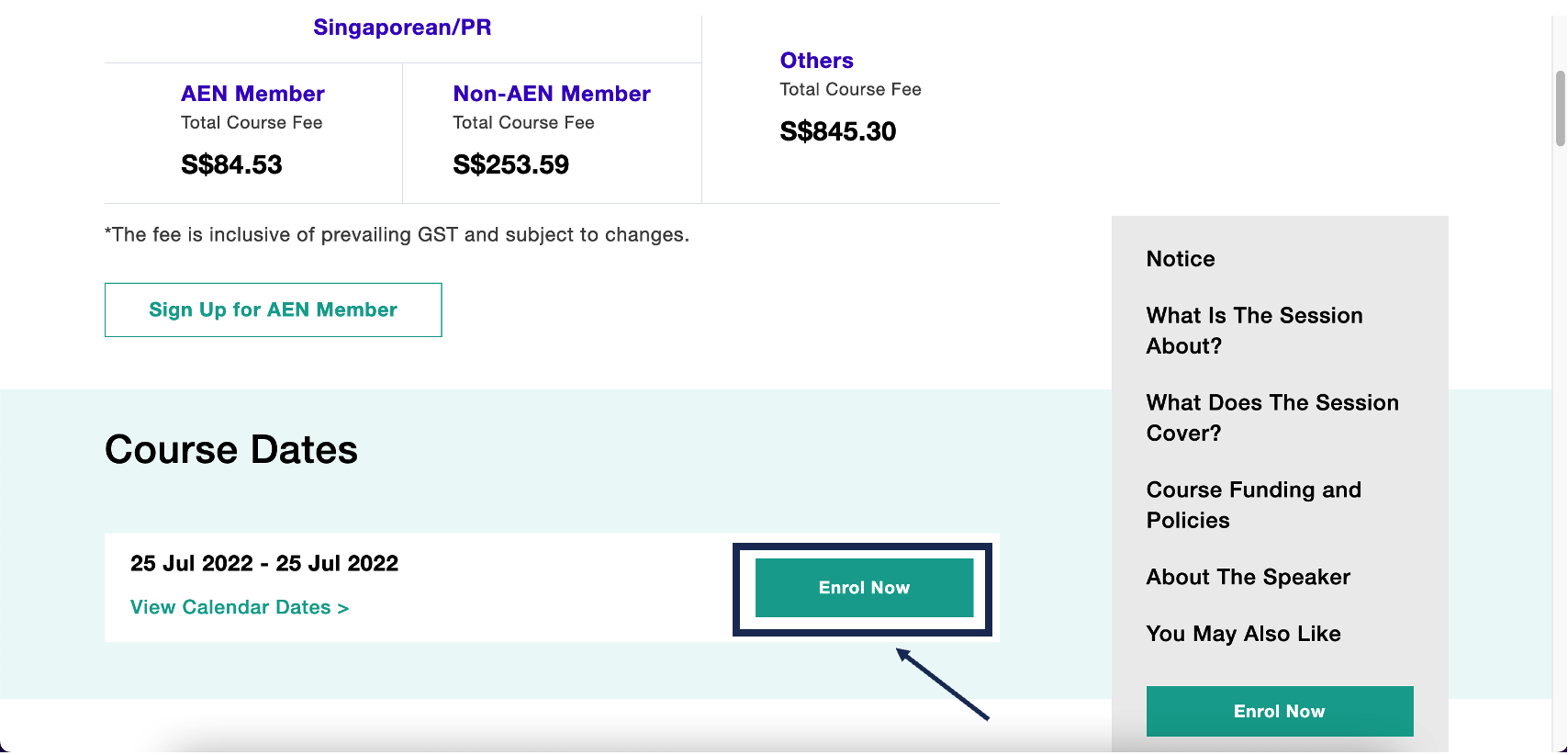Select the AEN Member fee heading
This screenshot has width=1568, height=755.
pos(252,94)
